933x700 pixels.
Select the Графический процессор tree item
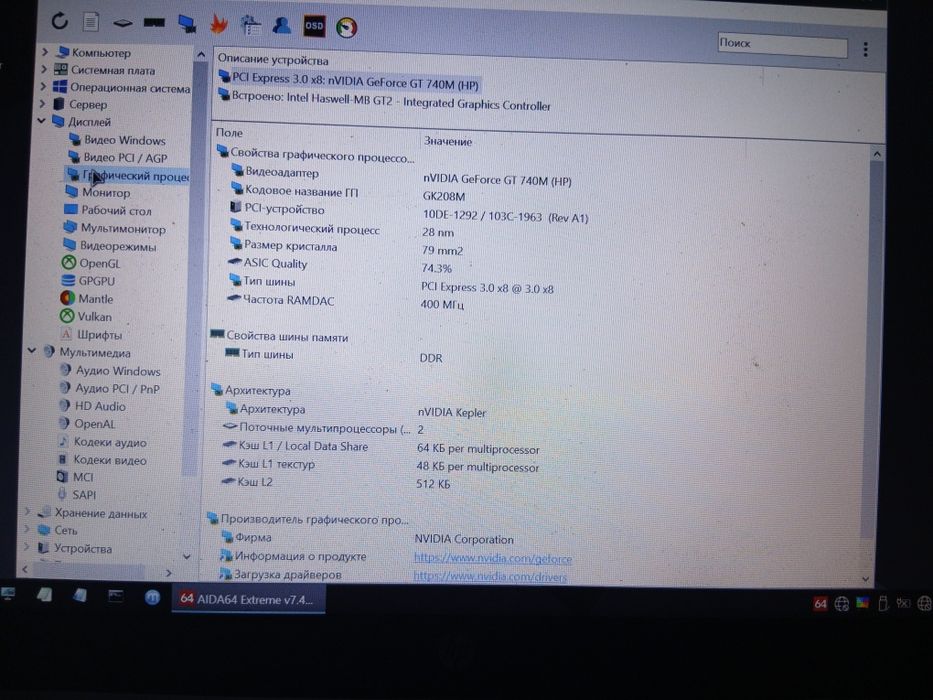click(x=128, y=176)
